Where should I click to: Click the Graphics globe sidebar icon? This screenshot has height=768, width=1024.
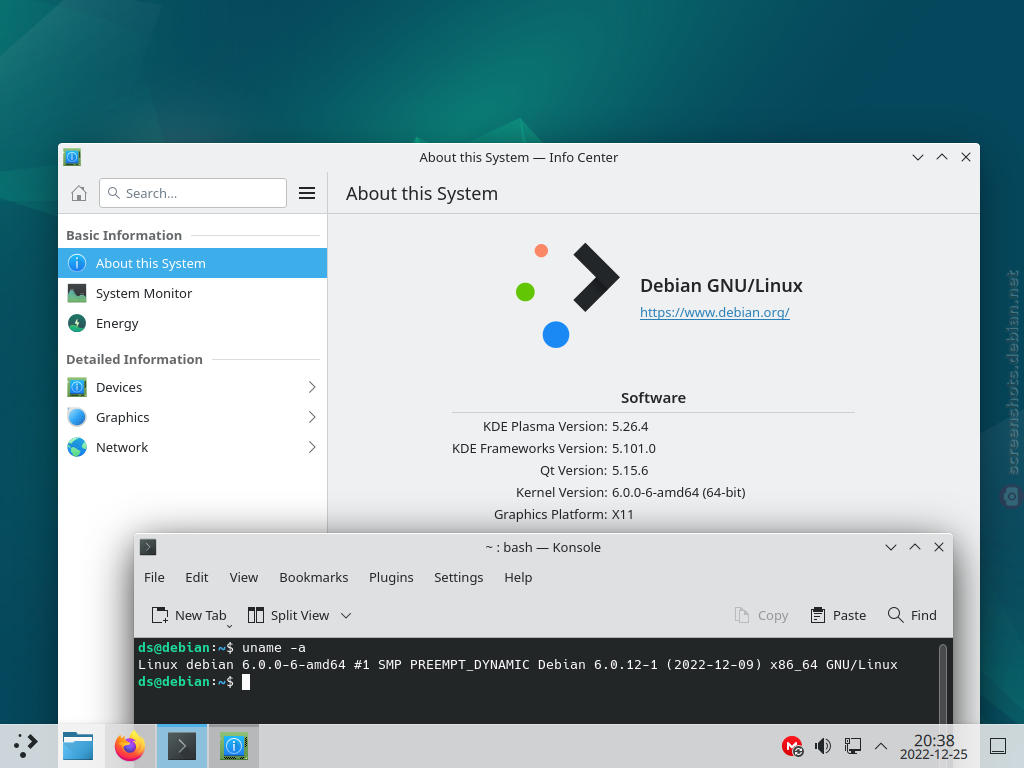pyautogui.click(x=77, y=417)
